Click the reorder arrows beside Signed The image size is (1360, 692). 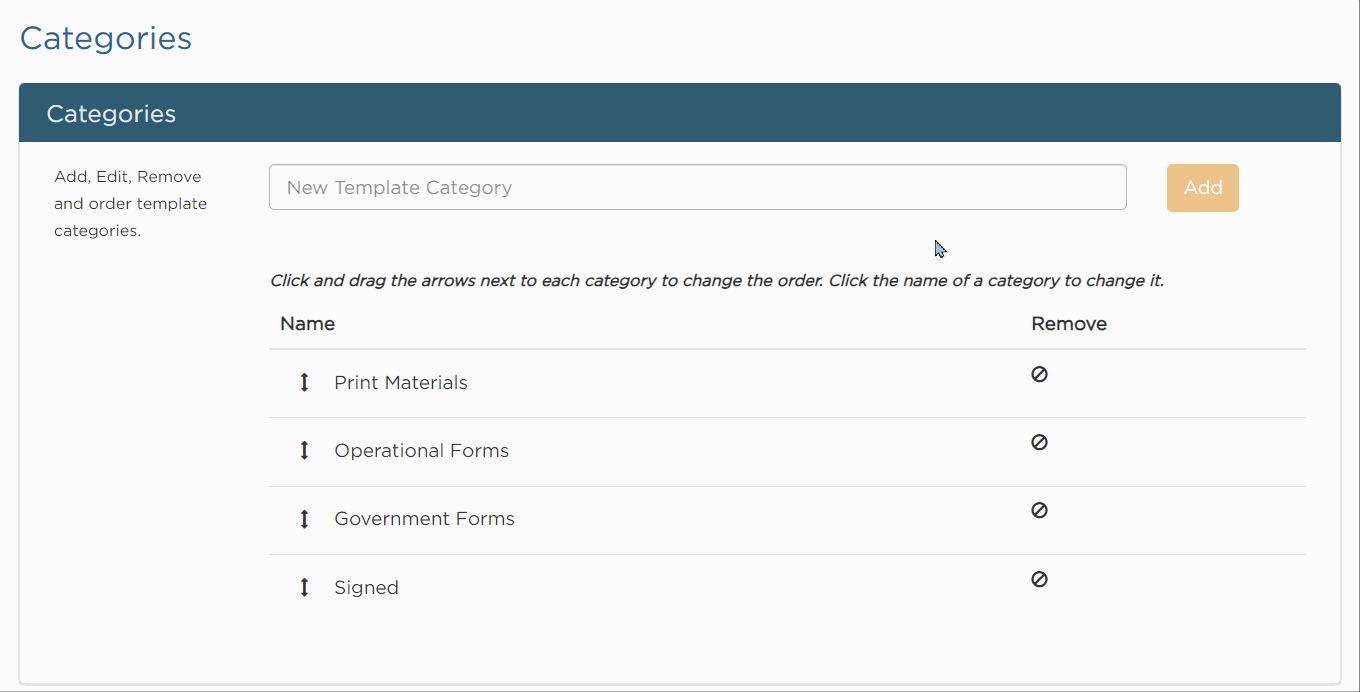point(304,587)
